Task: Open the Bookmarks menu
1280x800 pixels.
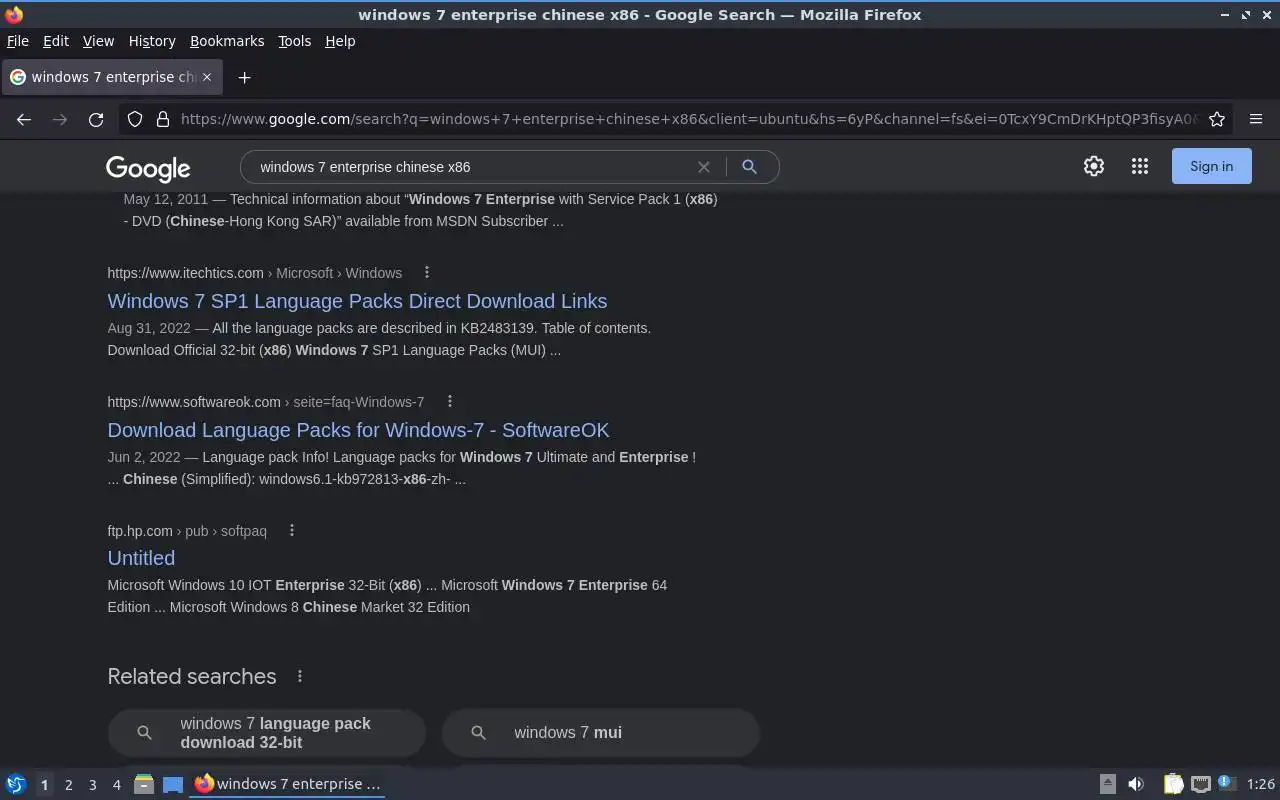Action: pyautogui.click(x=227, y=41)
